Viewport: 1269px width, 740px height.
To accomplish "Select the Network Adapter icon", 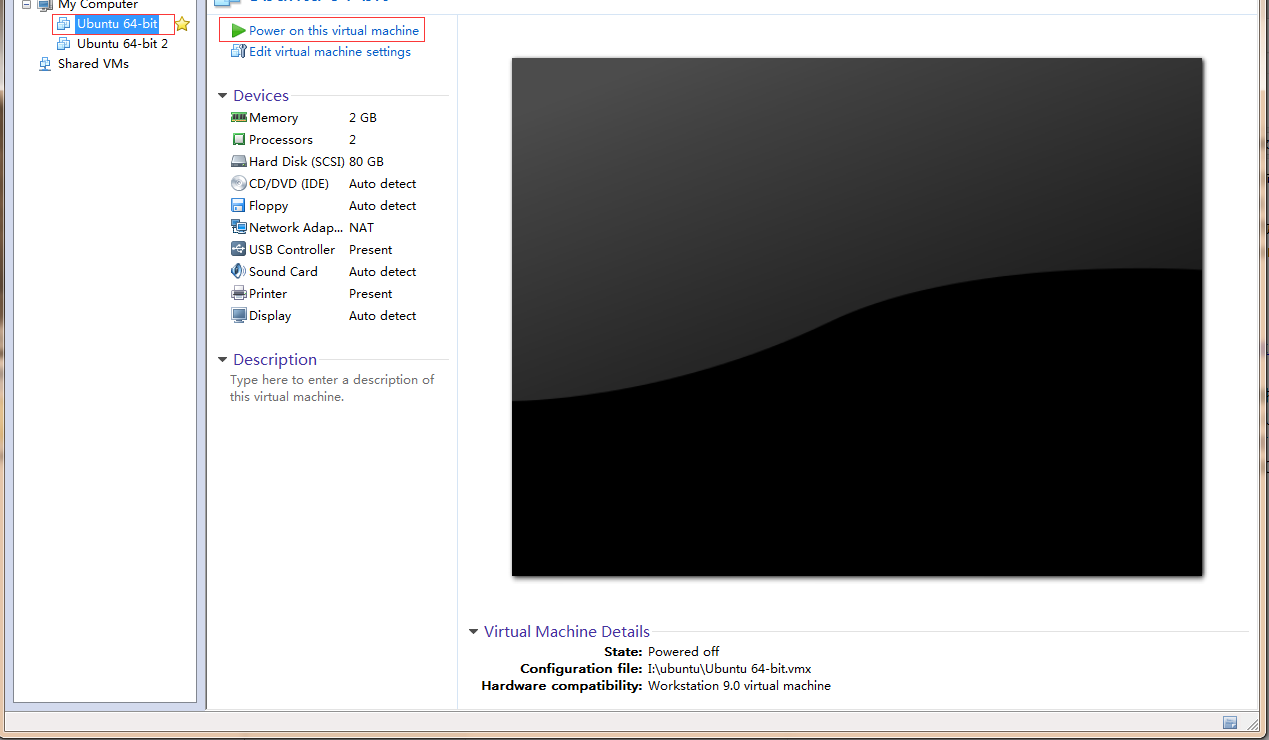I will coord(238,228).
